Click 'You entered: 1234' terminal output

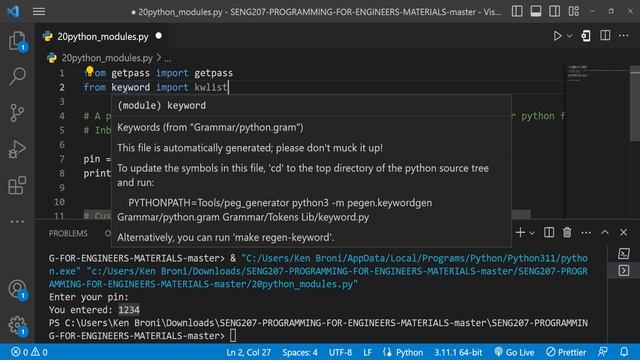point(94,310)
